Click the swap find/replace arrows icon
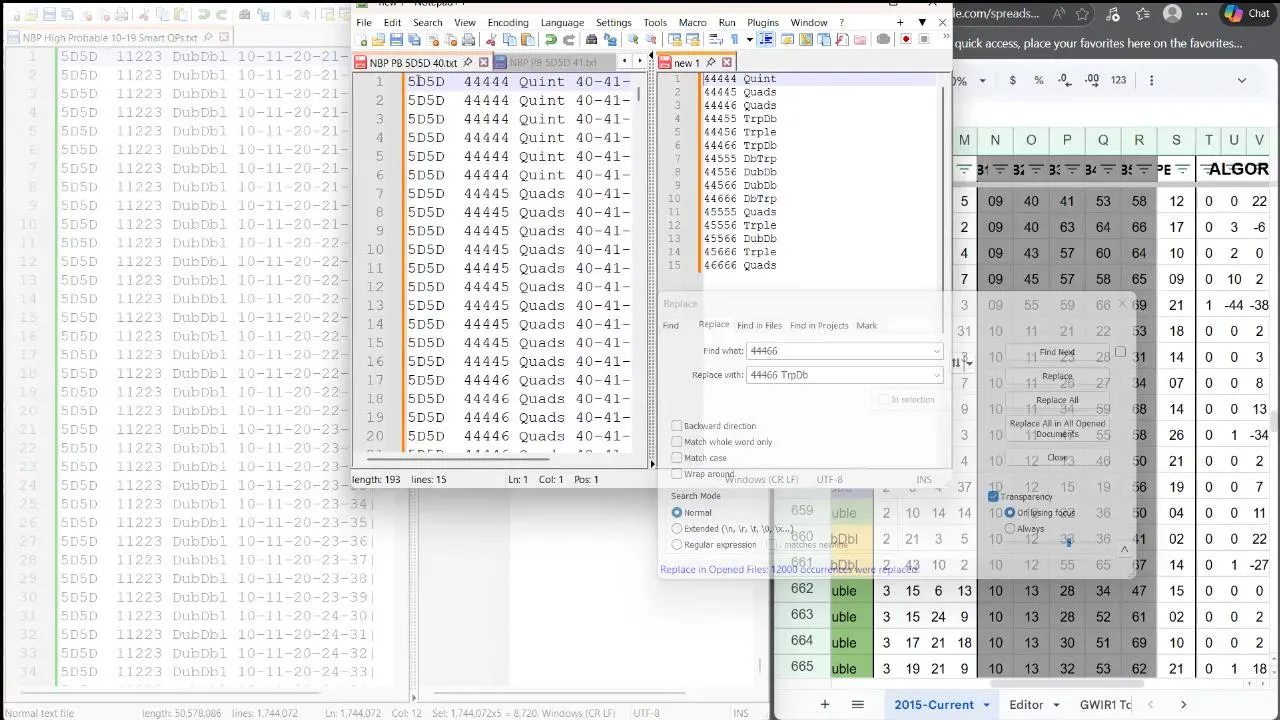The image size is (1280, 720). tap(956, 363)
